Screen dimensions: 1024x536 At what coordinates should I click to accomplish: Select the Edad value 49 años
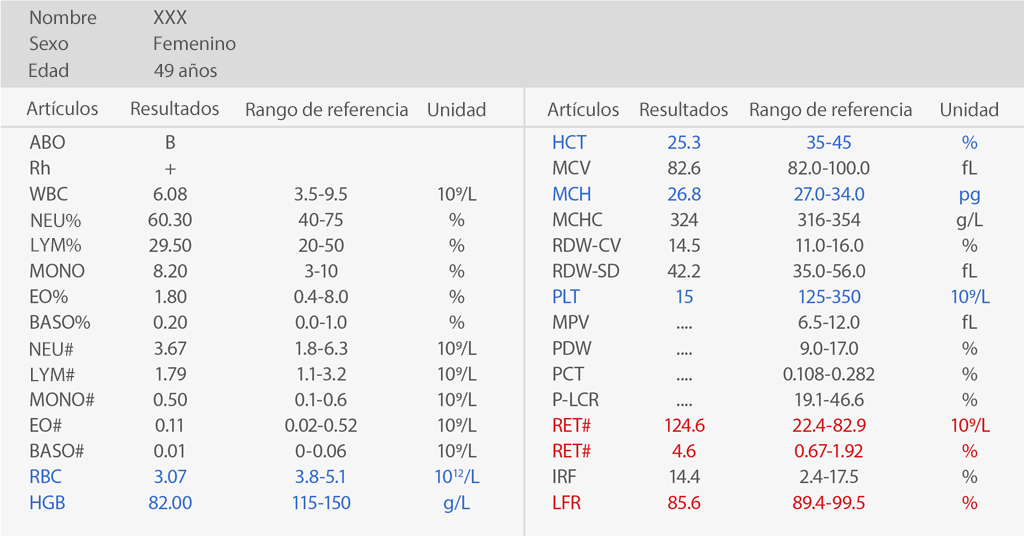(185, 71)
